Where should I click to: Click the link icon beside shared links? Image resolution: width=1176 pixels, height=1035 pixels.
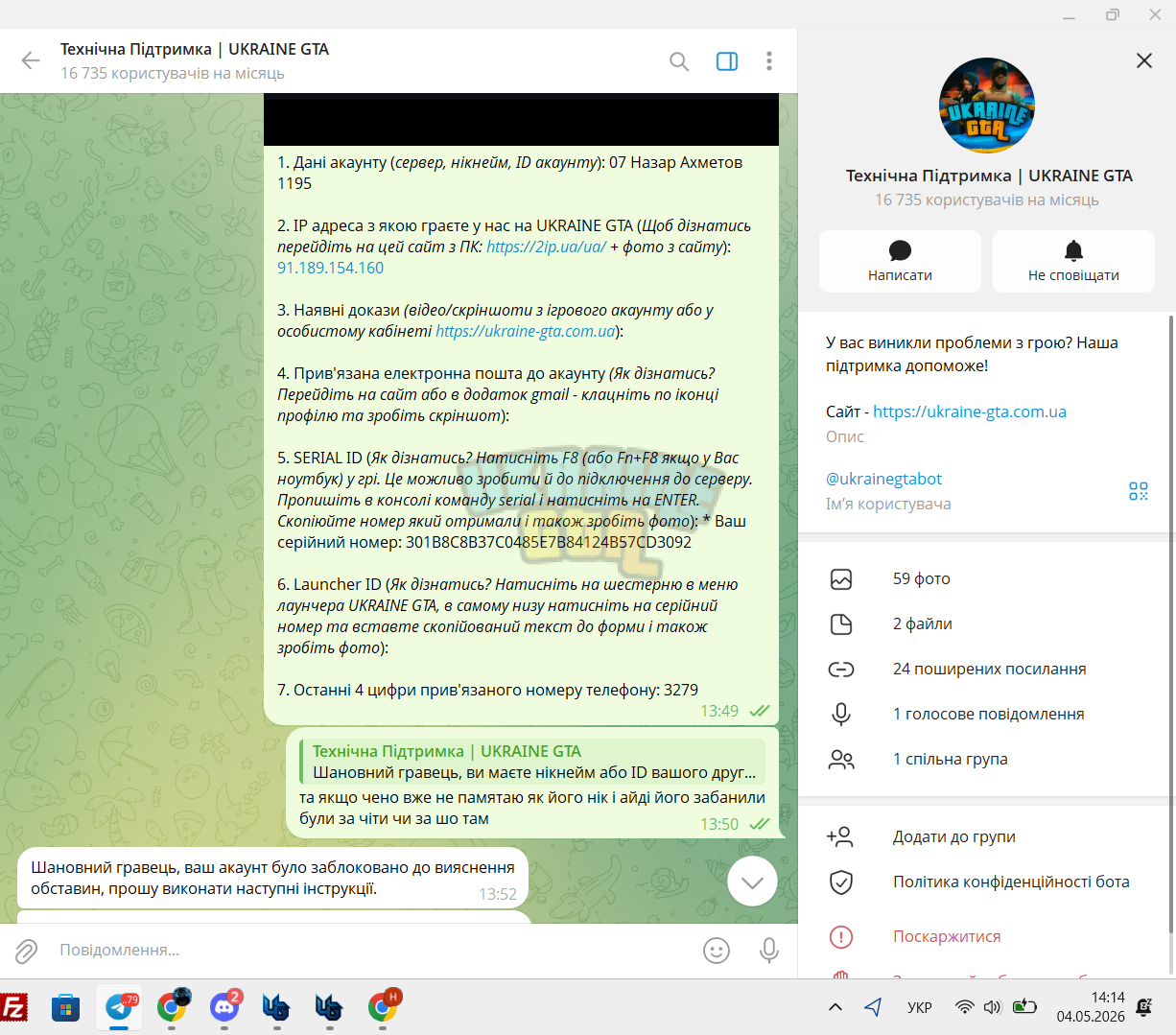(841, 670)
